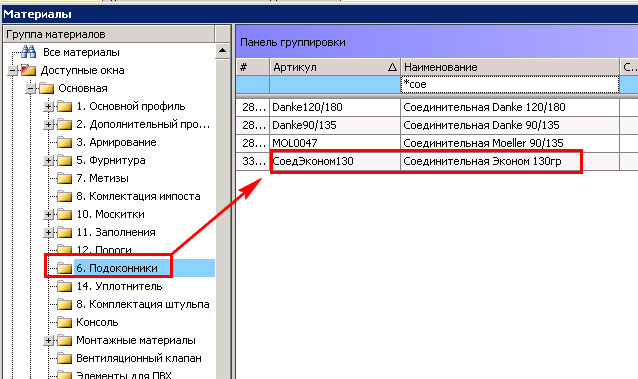638x379 pixels.
Task: Expand the 2. Дополнительный про... node
Action: point(48,125)
